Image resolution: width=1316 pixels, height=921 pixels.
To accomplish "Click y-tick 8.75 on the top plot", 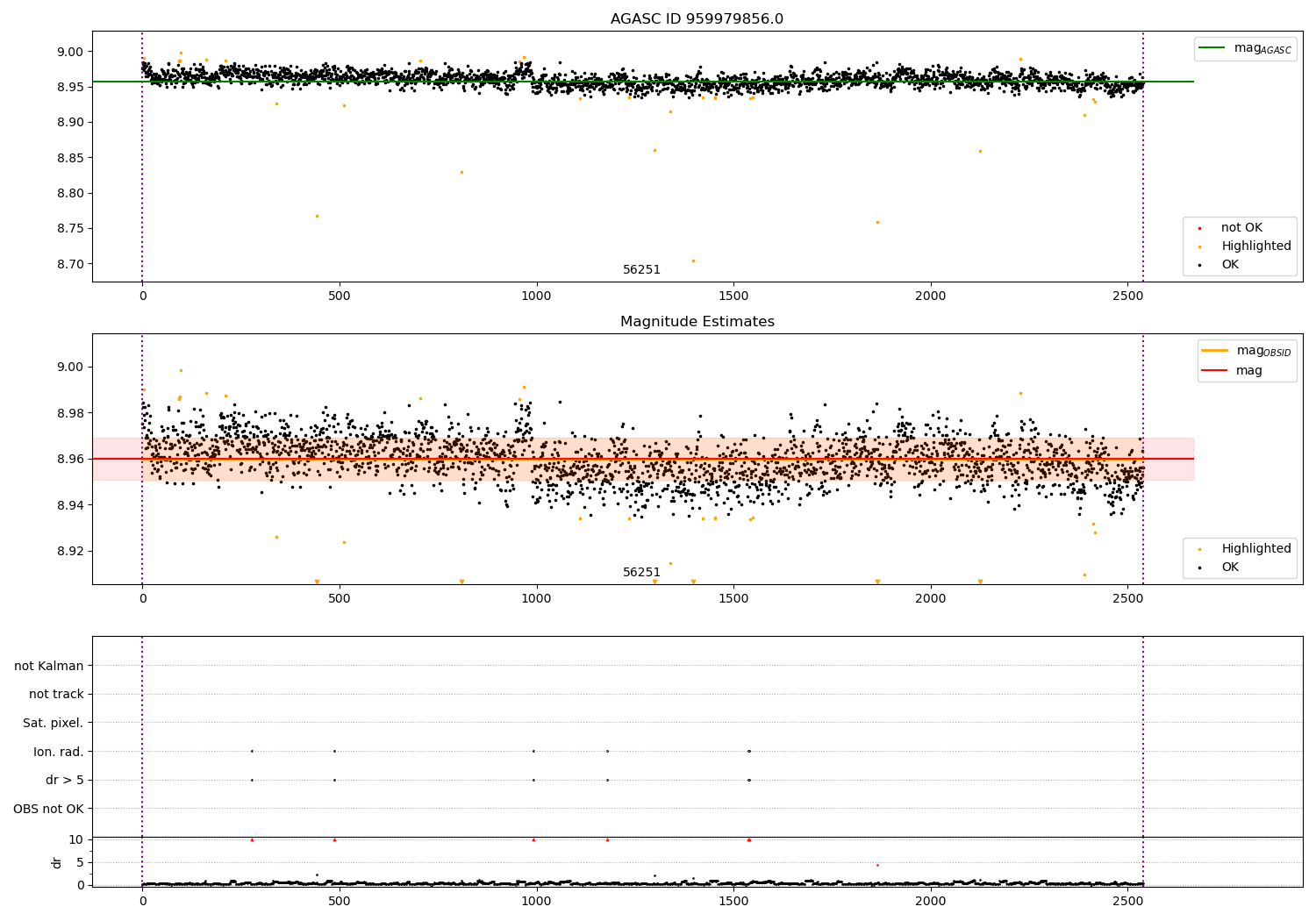I will click(69, 229).
